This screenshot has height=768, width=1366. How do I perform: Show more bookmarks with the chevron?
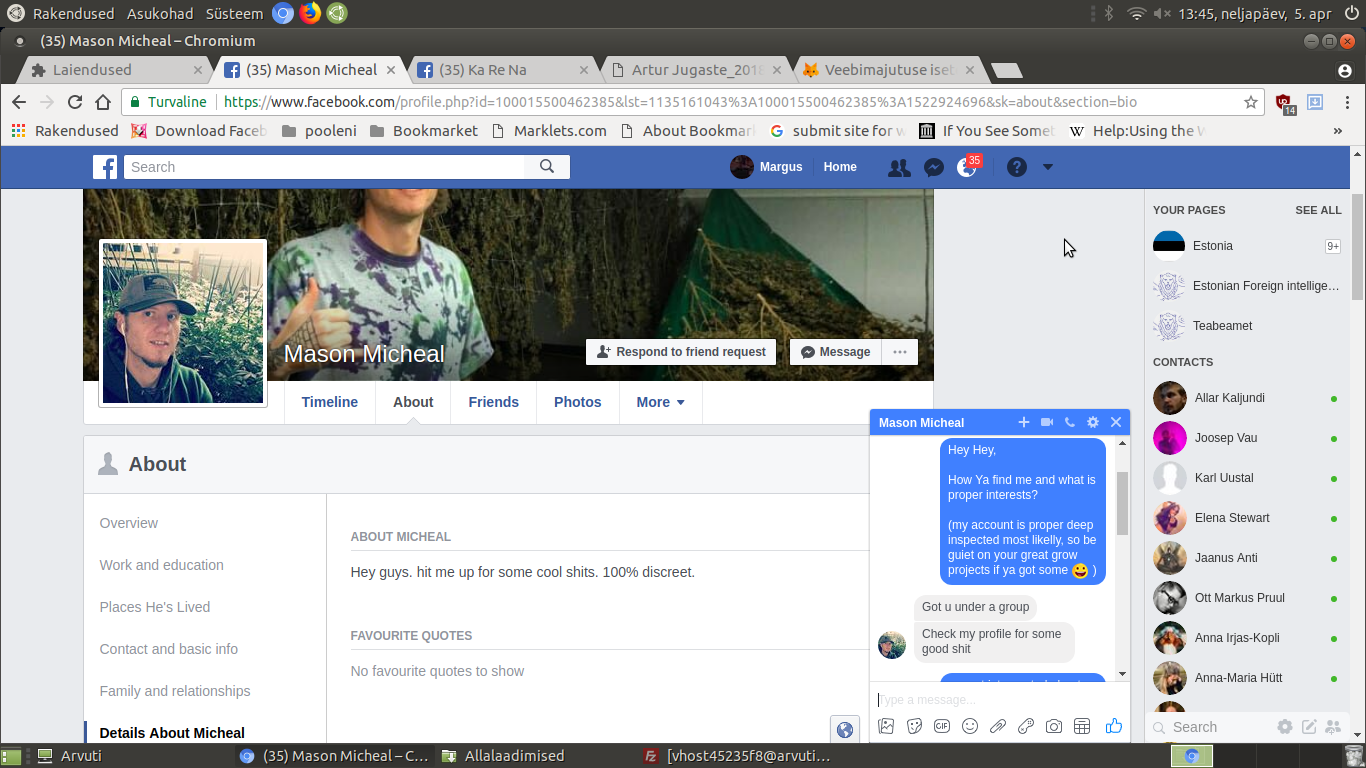(1338, 131)
